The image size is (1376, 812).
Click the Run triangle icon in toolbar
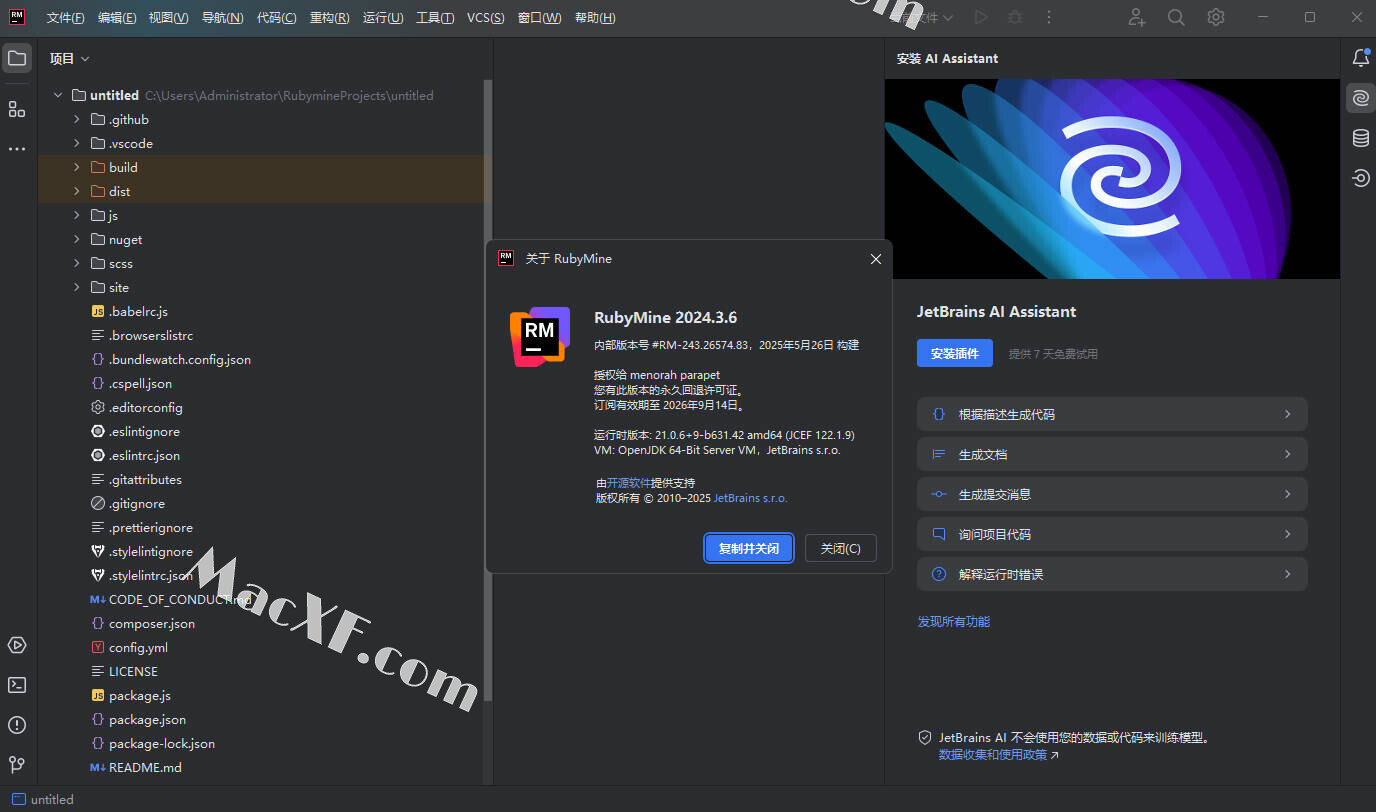pyautogui.click(x=981, y=17)
